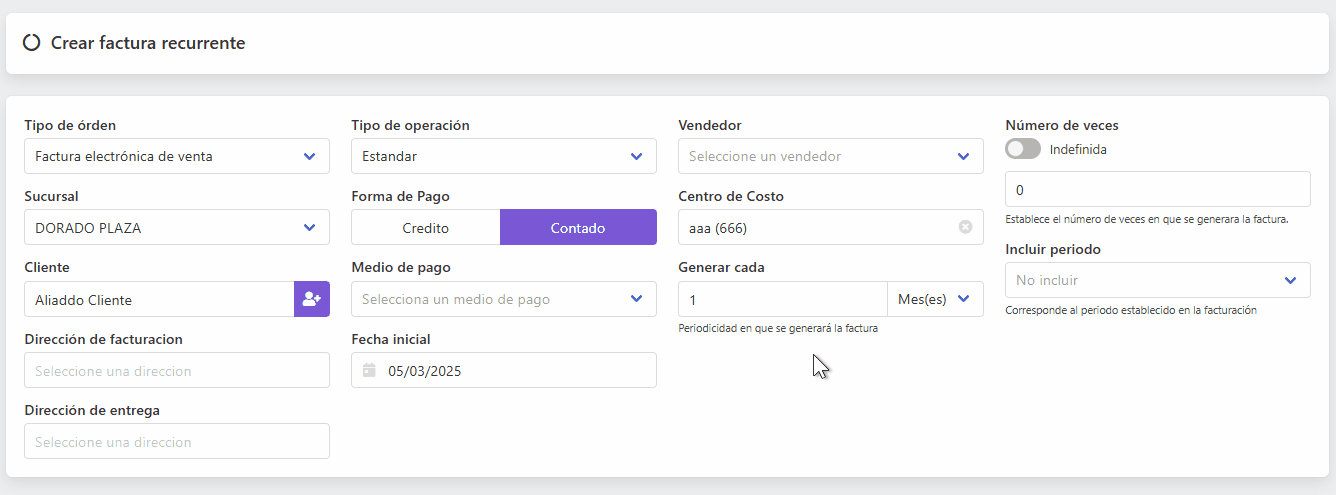Image resolution: width=1336 pixels, height=495 pixels.
Task: Click the Número de veces input field
Action: (1158, 189)
